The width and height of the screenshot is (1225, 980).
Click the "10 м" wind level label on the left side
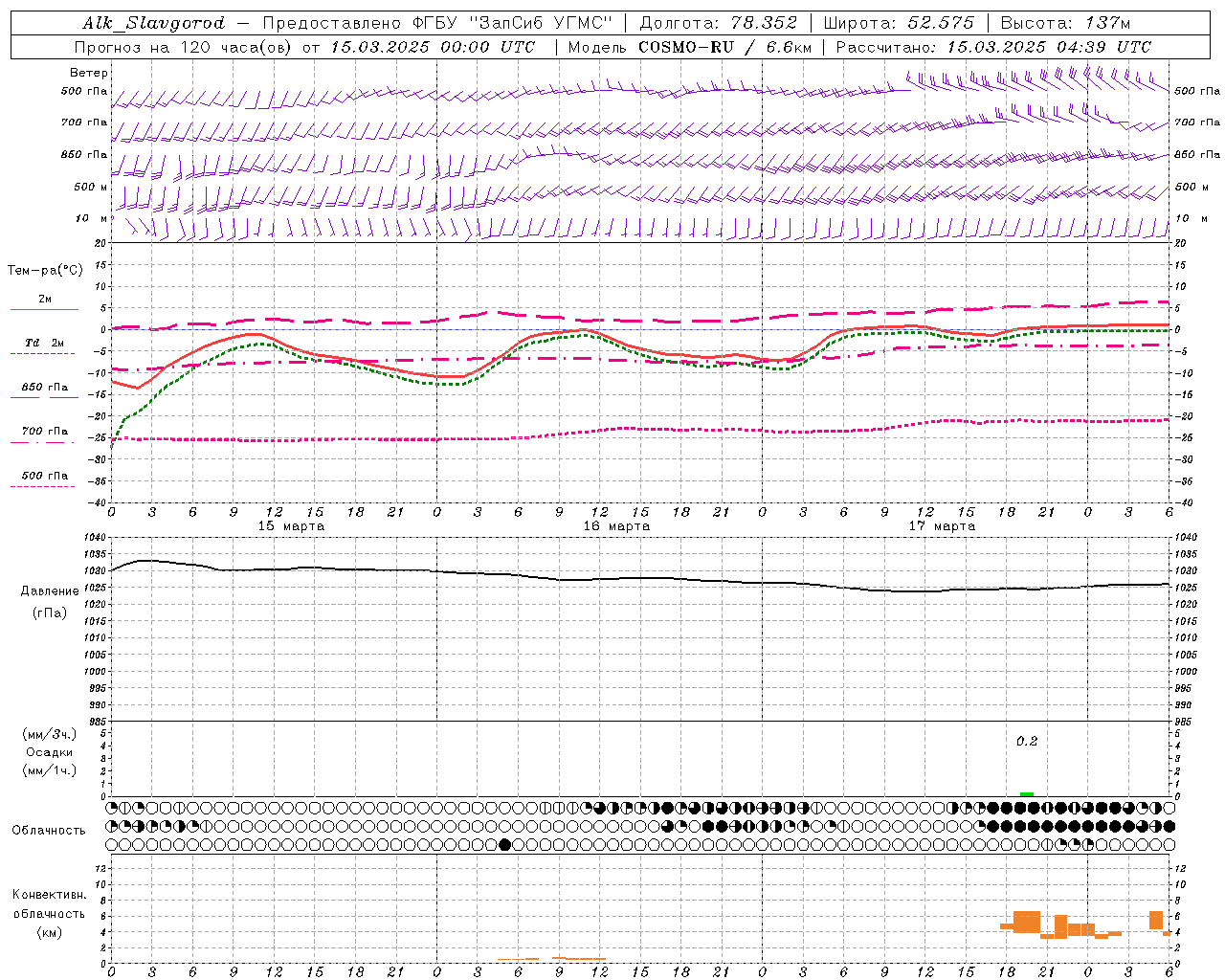(92, 219)
